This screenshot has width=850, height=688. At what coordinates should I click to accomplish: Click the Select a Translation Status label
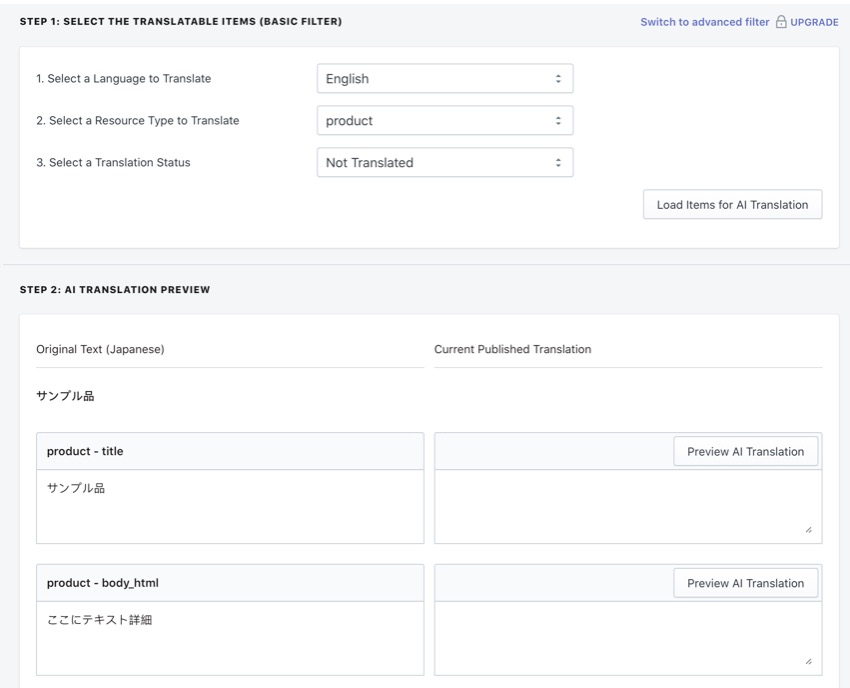[x=113, y=163]
